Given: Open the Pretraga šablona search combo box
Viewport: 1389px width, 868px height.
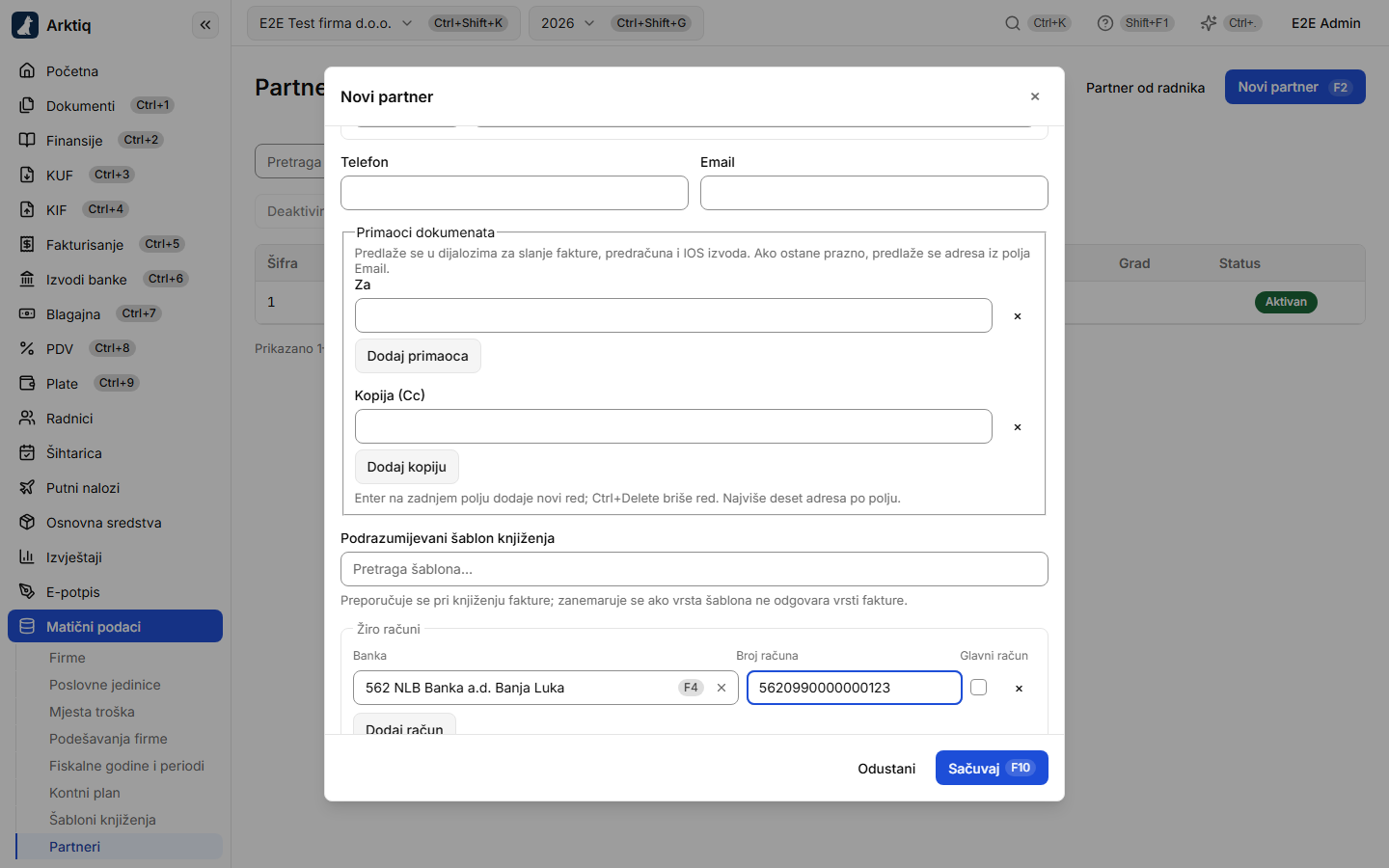Looking at the screenshot, I should (x=694, y=569).
